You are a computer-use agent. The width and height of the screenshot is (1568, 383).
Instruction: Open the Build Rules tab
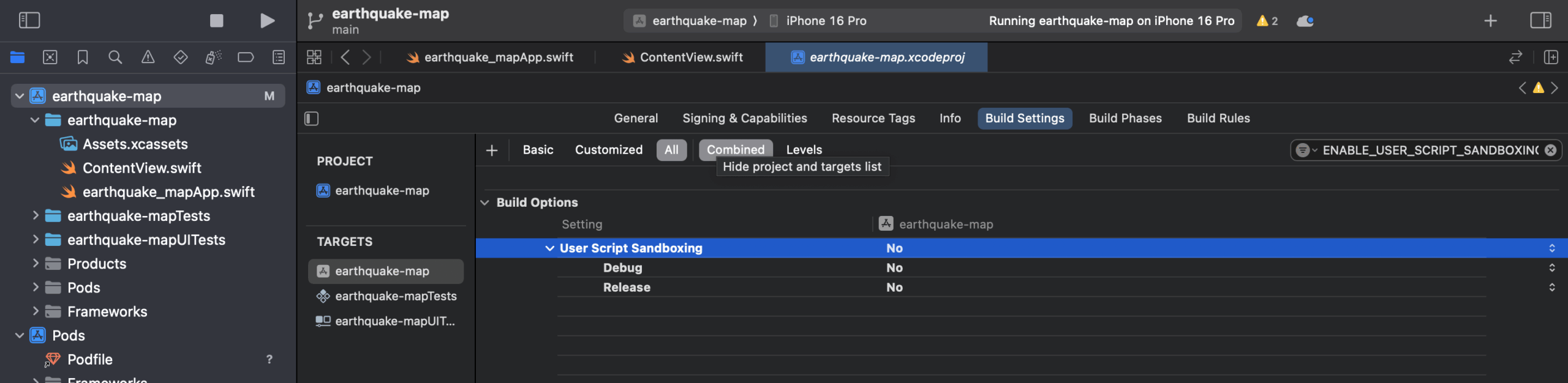tap(1218, 118)
